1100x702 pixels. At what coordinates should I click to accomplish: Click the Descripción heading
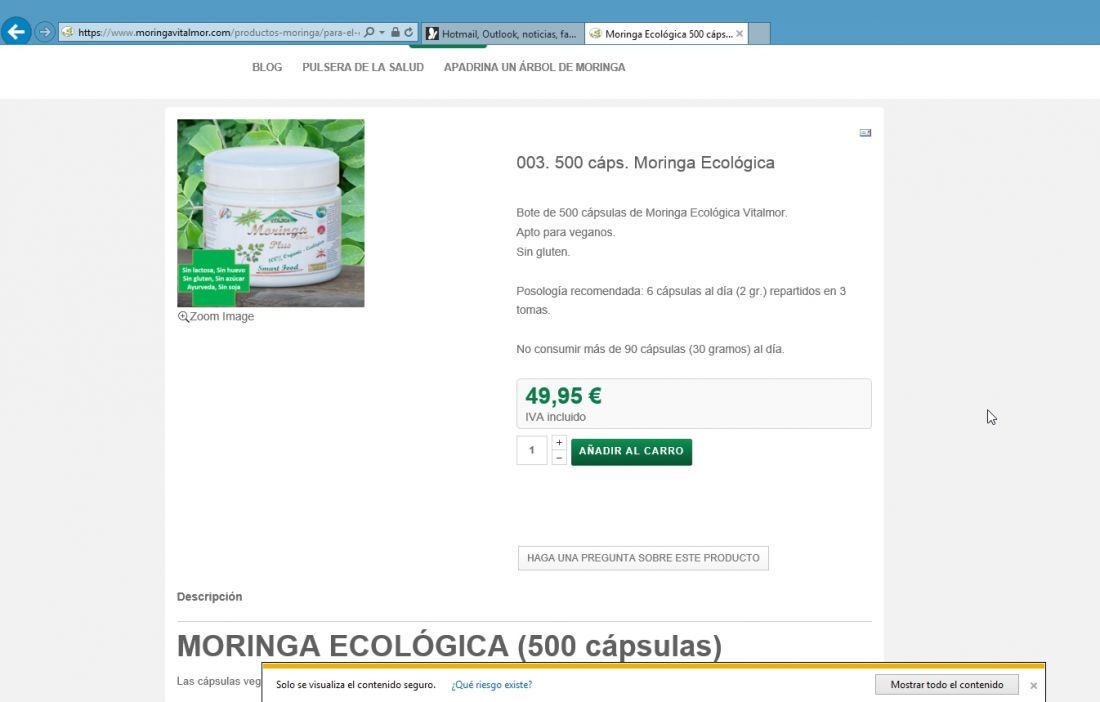(209, 597)
